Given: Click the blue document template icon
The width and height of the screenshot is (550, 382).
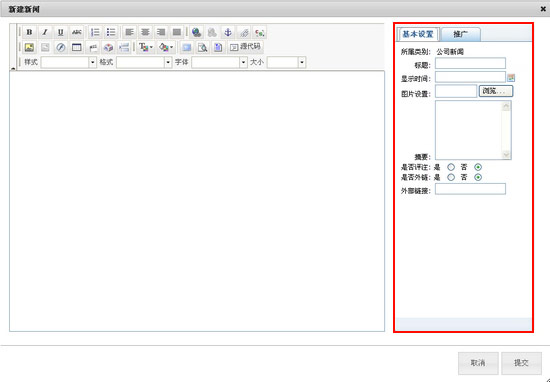Looking at the screenshot, I should (x=218, y=47).
